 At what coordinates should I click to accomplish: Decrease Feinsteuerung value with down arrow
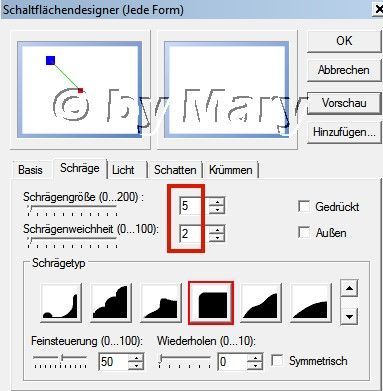point(136,366)
